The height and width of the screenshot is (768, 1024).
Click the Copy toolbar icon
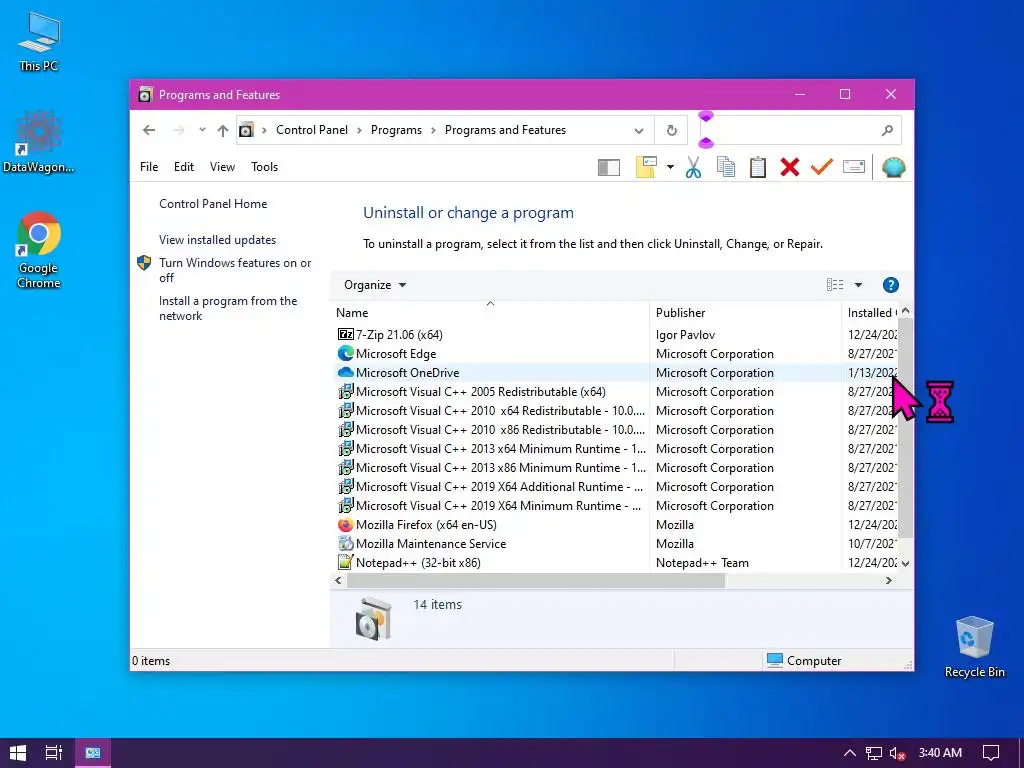point(726,167)
